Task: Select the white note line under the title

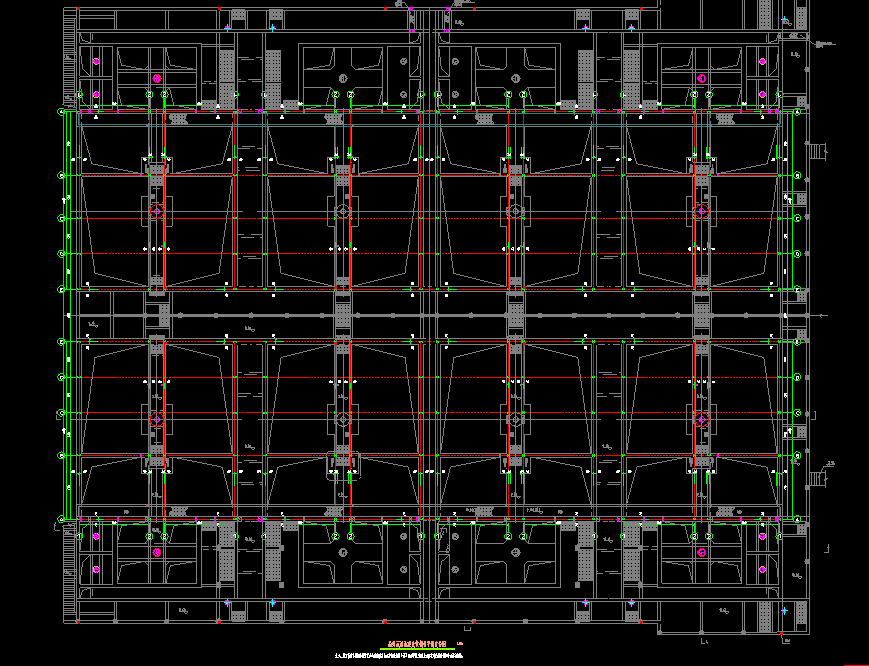Action: point(398,655)
